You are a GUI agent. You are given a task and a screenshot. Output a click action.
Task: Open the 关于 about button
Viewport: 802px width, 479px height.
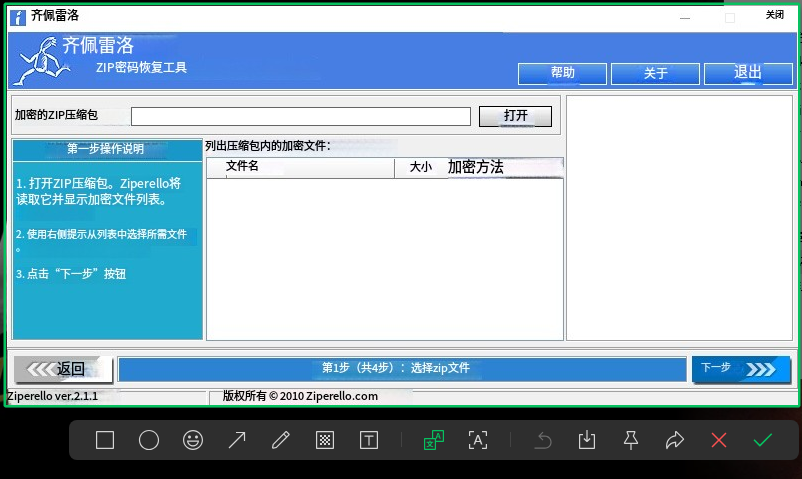655,73
